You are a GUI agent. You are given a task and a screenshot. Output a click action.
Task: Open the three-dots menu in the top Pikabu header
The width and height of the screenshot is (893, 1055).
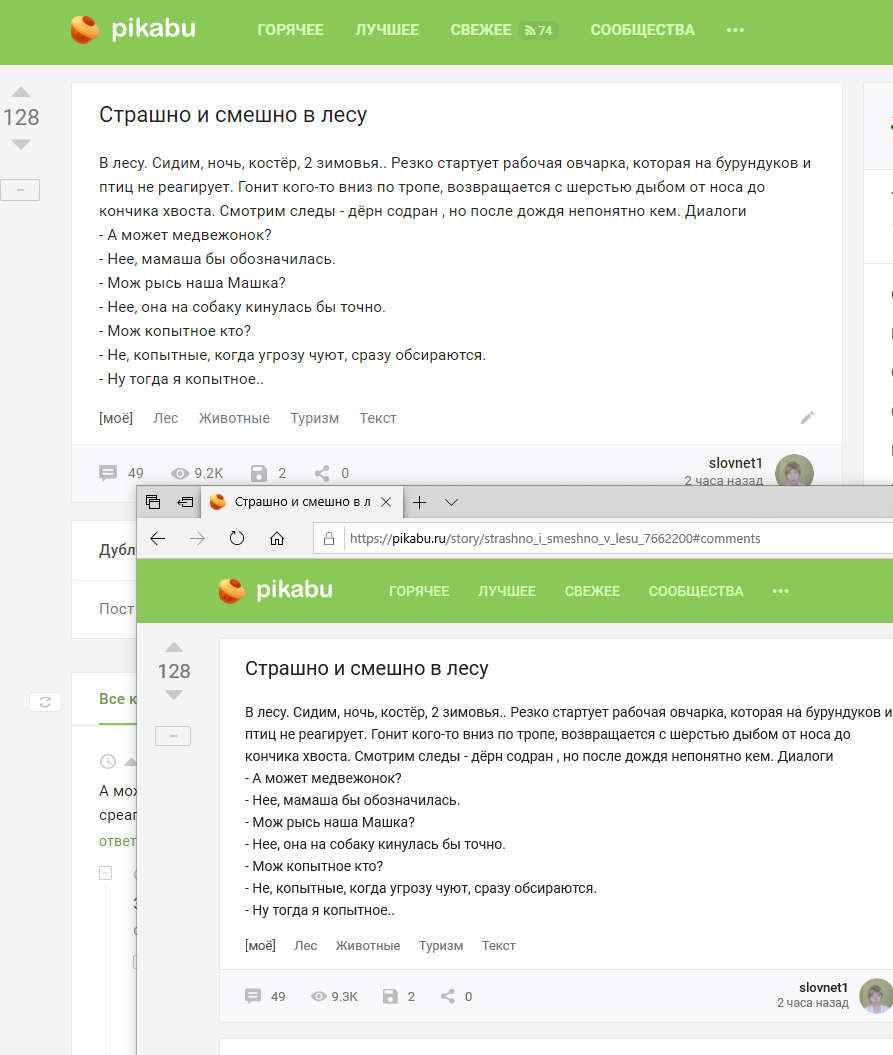(735, 30)
